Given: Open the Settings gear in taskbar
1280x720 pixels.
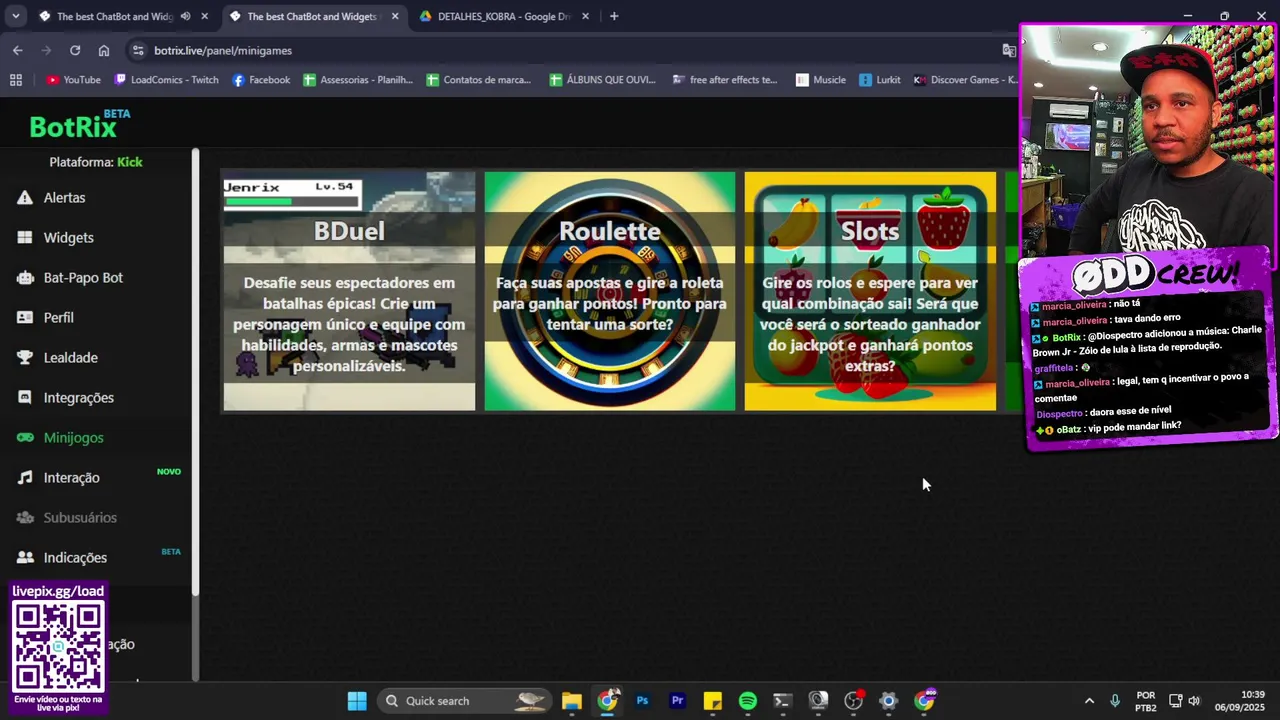Looking at the screenshot, I should coord(888,701).
